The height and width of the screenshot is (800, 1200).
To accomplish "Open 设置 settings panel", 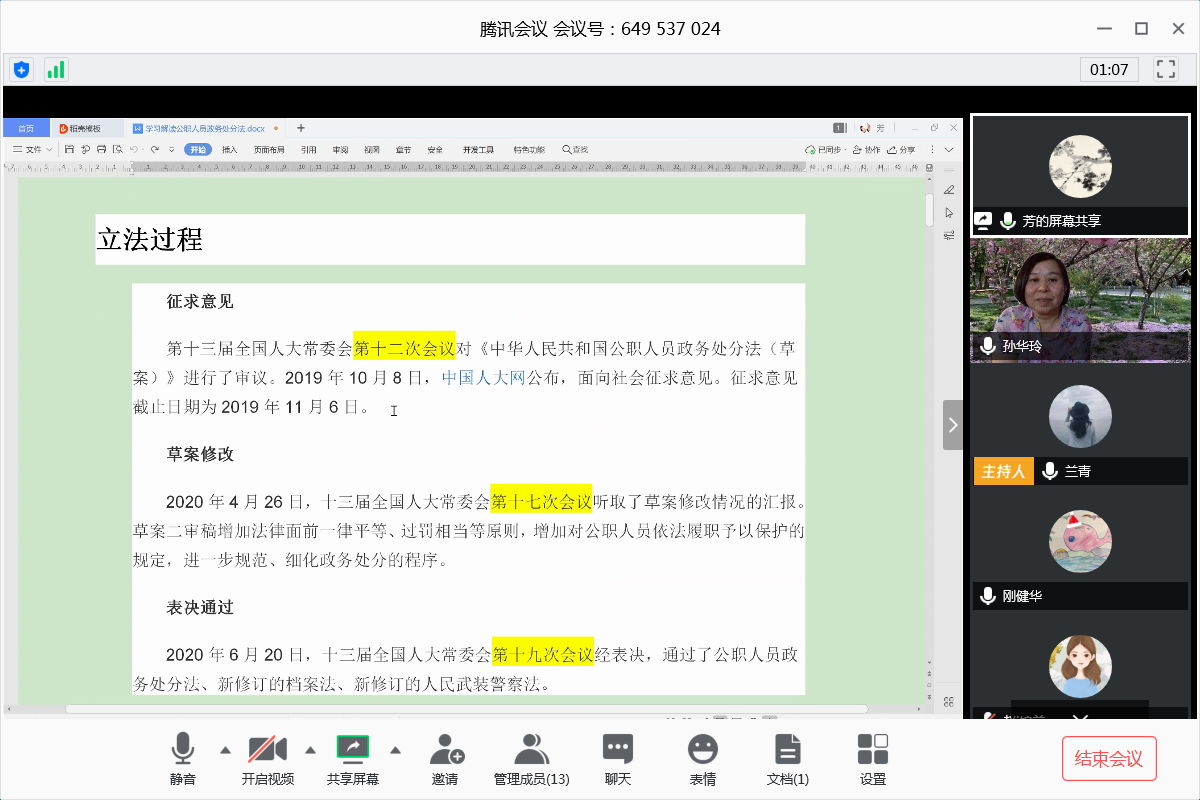I will (872, 758).
